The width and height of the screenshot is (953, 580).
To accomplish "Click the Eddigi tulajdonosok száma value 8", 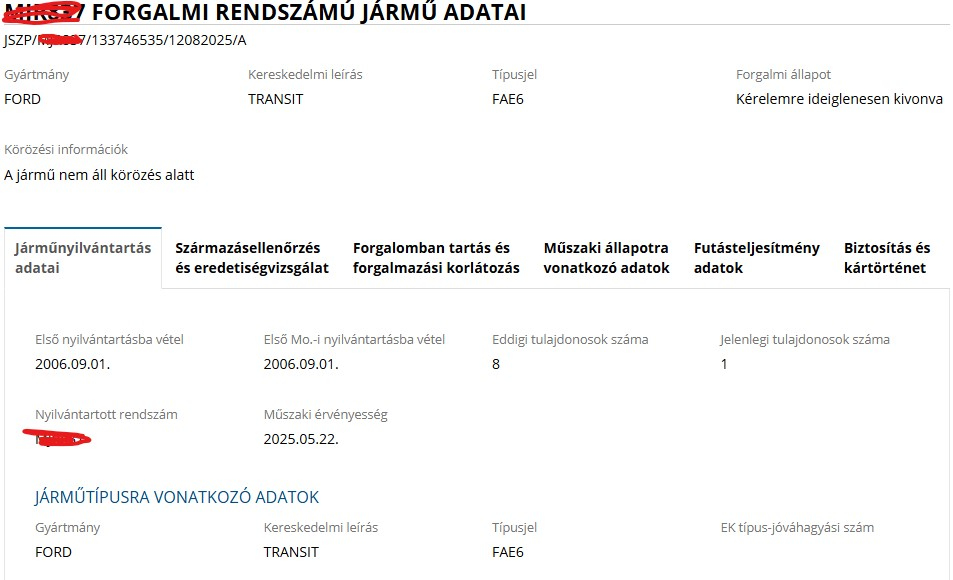I will [x=496, y=364].
